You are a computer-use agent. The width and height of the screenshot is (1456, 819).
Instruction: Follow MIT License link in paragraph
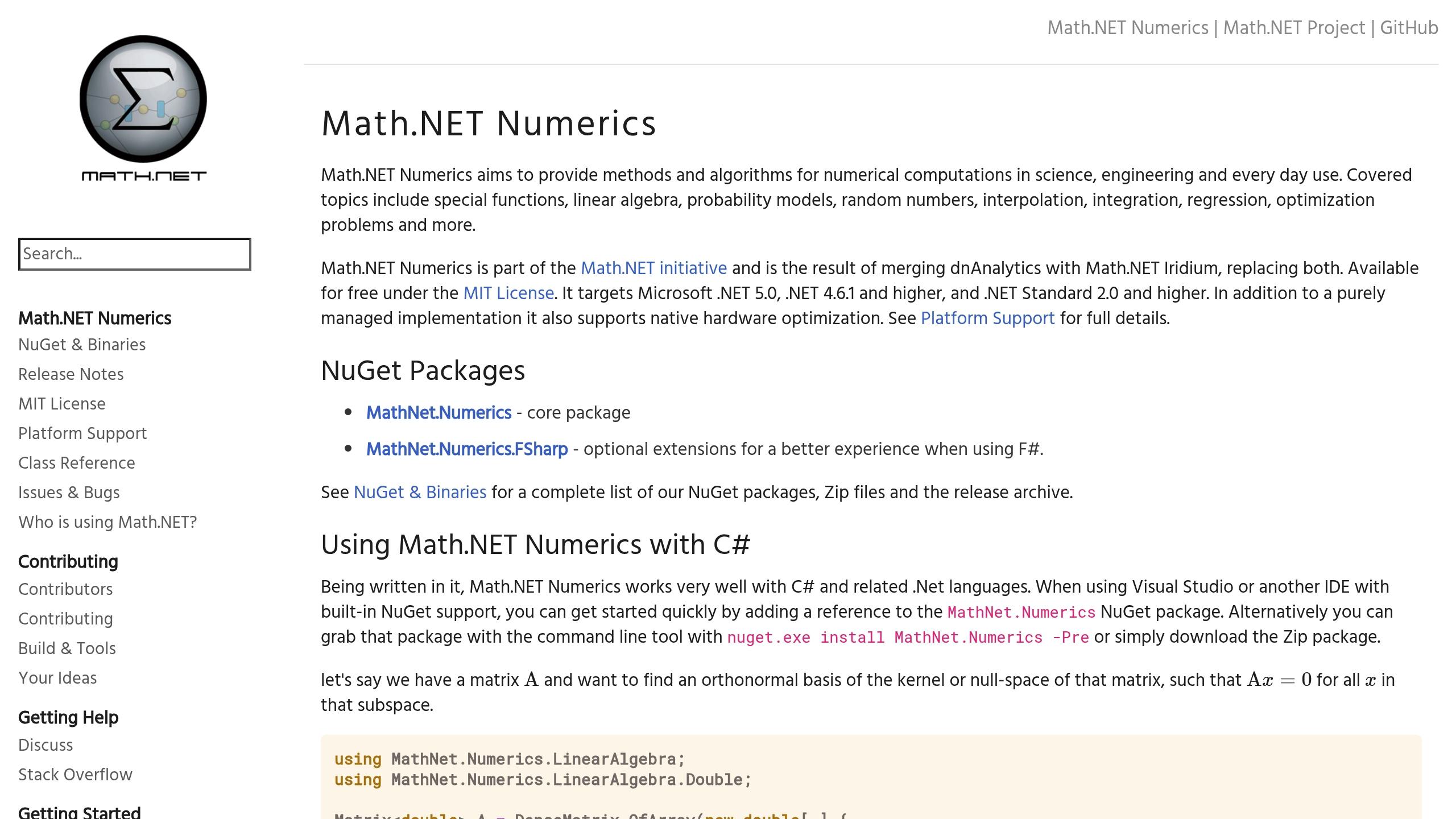click(x=508, y=293)
